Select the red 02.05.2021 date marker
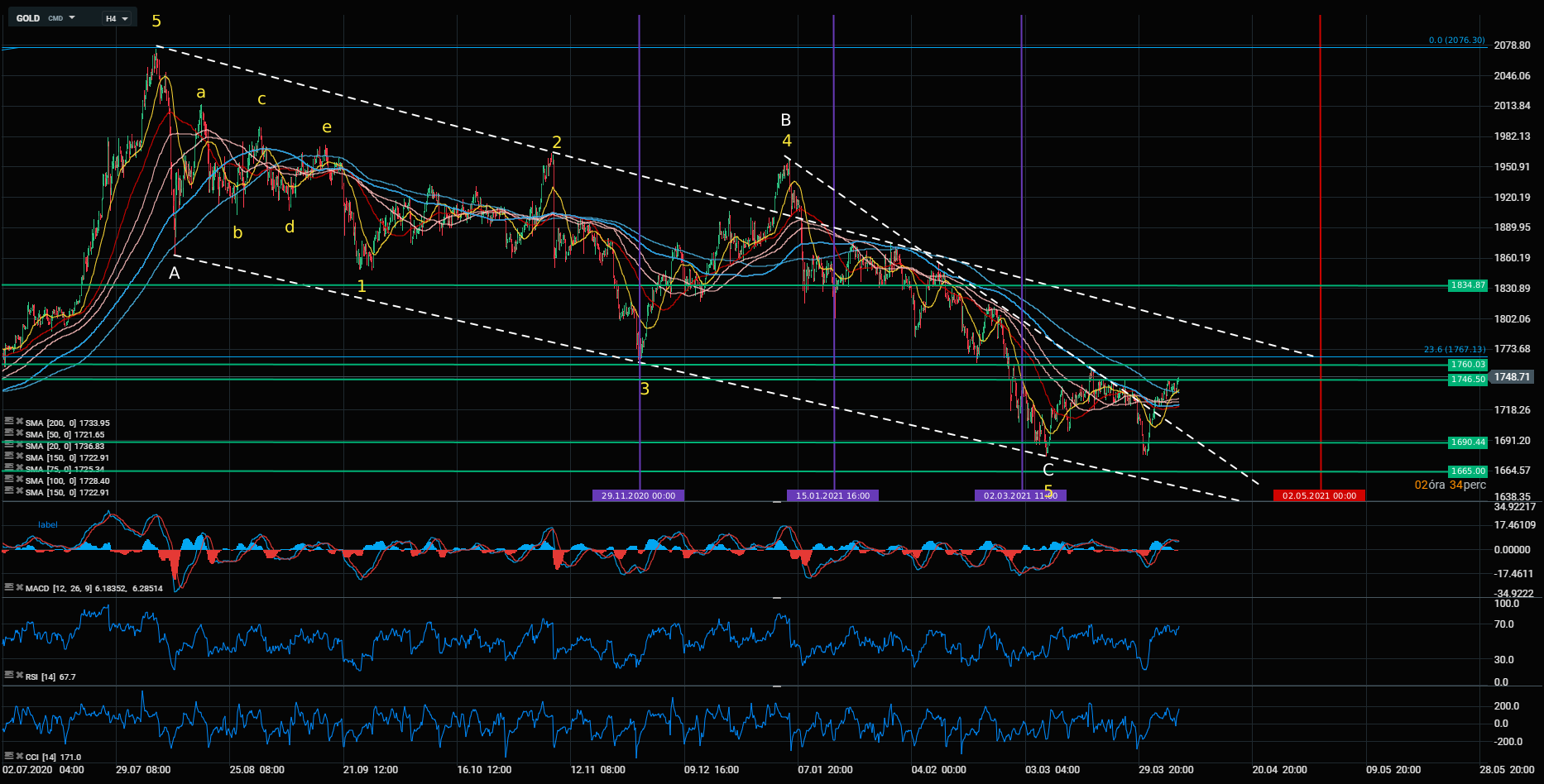Image resolution: width=1544 pixels, height=784 pixels. coord(1319,495)
